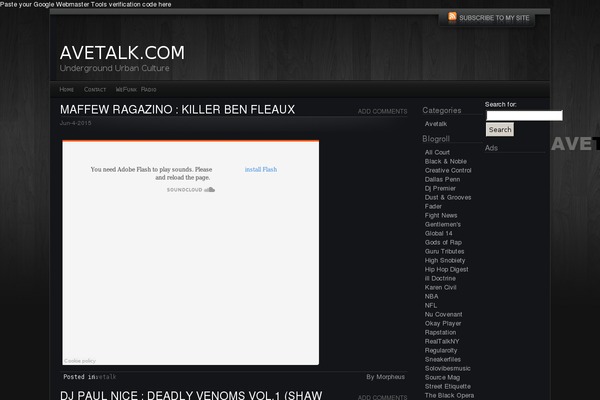The width and height of the screenshot is (600, 400).
Task: Open the Fader blogroll link
Action: 433,206
